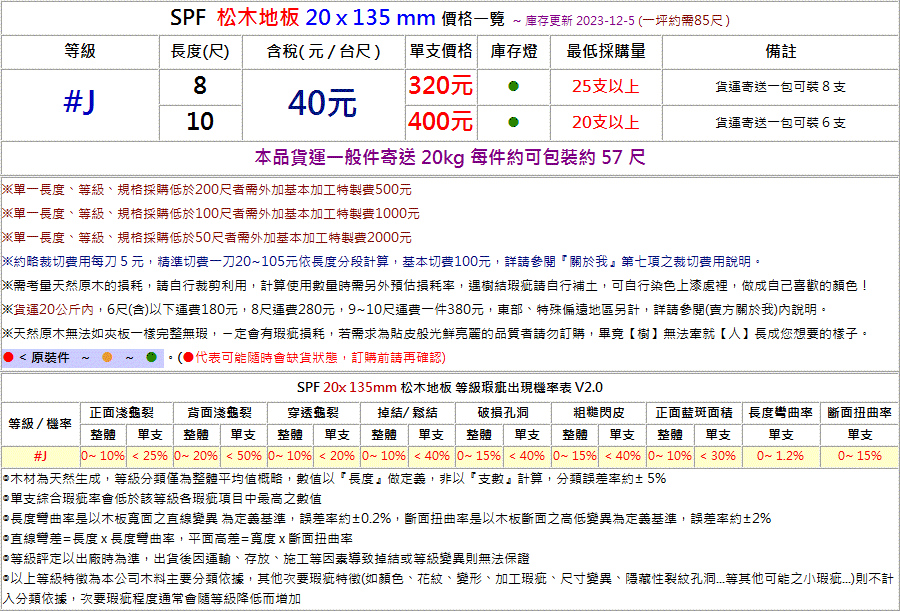Click the 等級 column header in the price table
The image size is (900, 611).
pyautogui.click(x=80, y=52)
